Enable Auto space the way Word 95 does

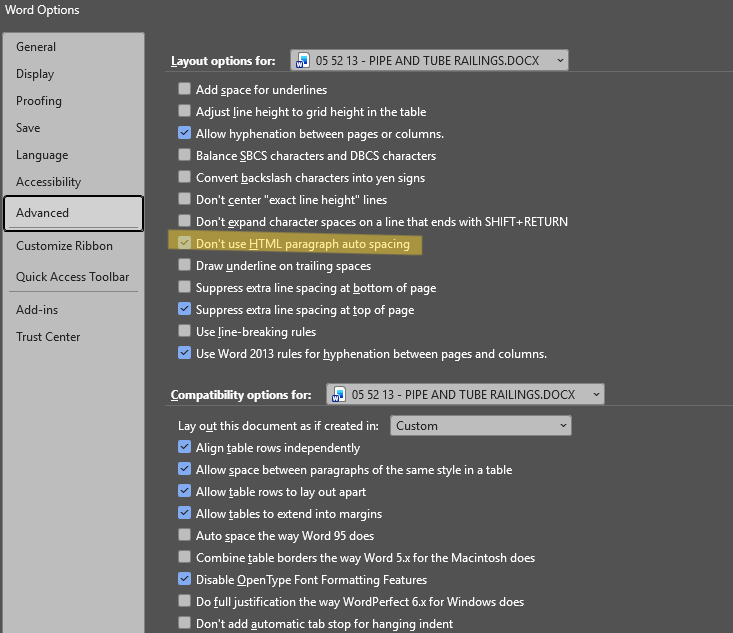point(184,534)
